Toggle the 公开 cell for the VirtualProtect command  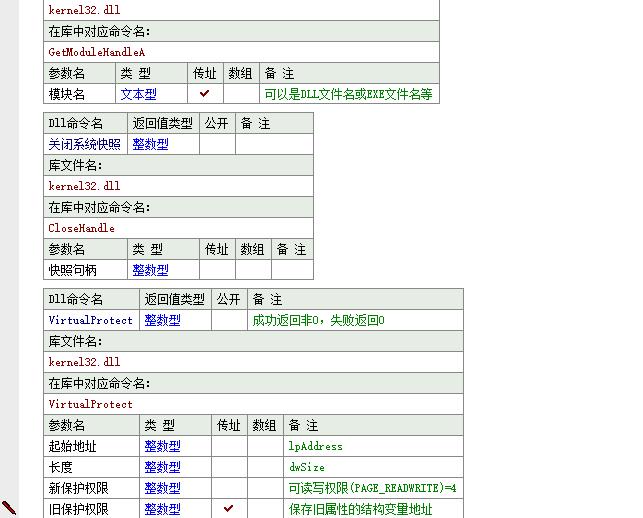coord(229,320)
